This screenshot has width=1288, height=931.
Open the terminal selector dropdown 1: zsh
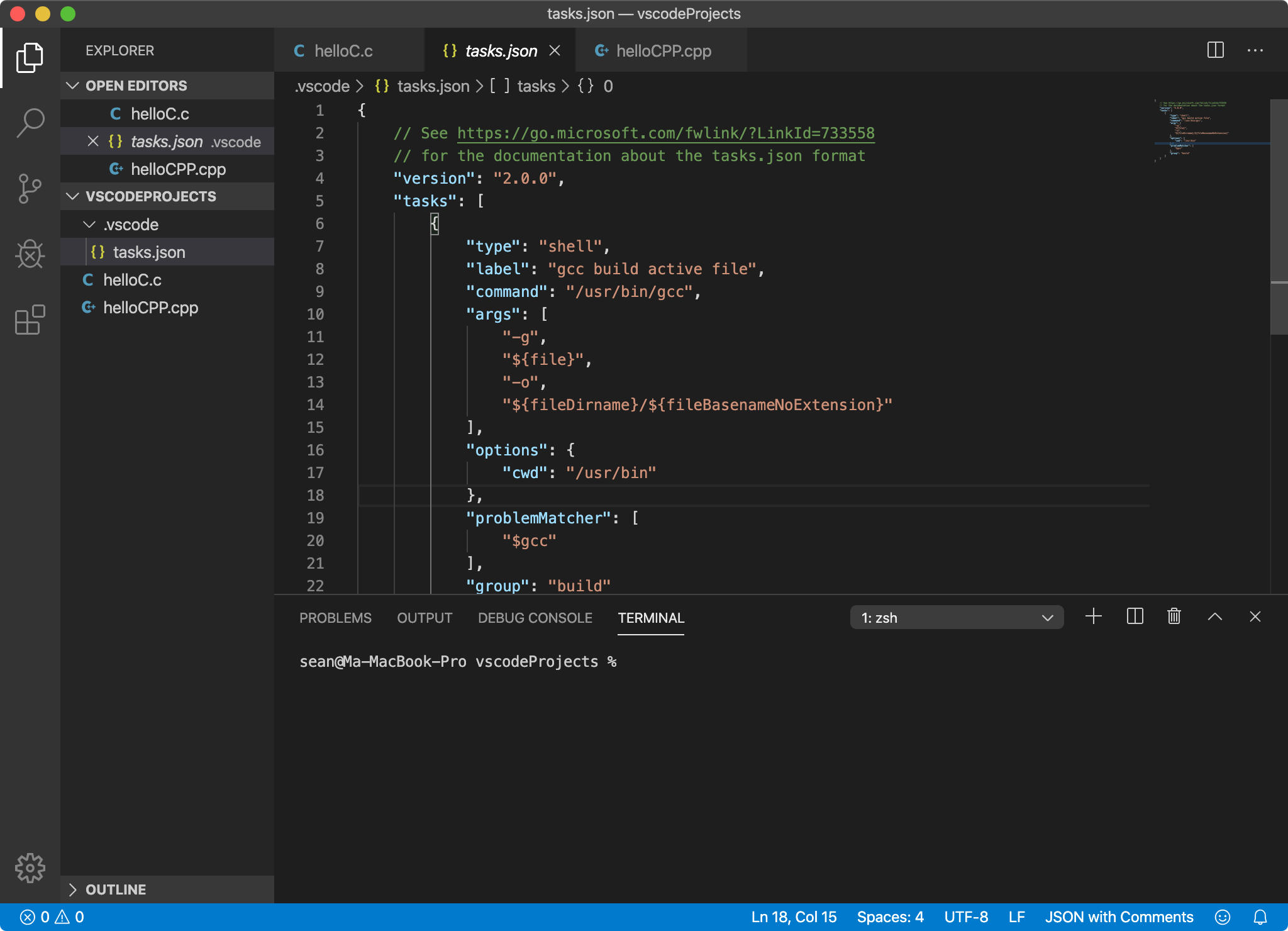(x=956, y=618)
